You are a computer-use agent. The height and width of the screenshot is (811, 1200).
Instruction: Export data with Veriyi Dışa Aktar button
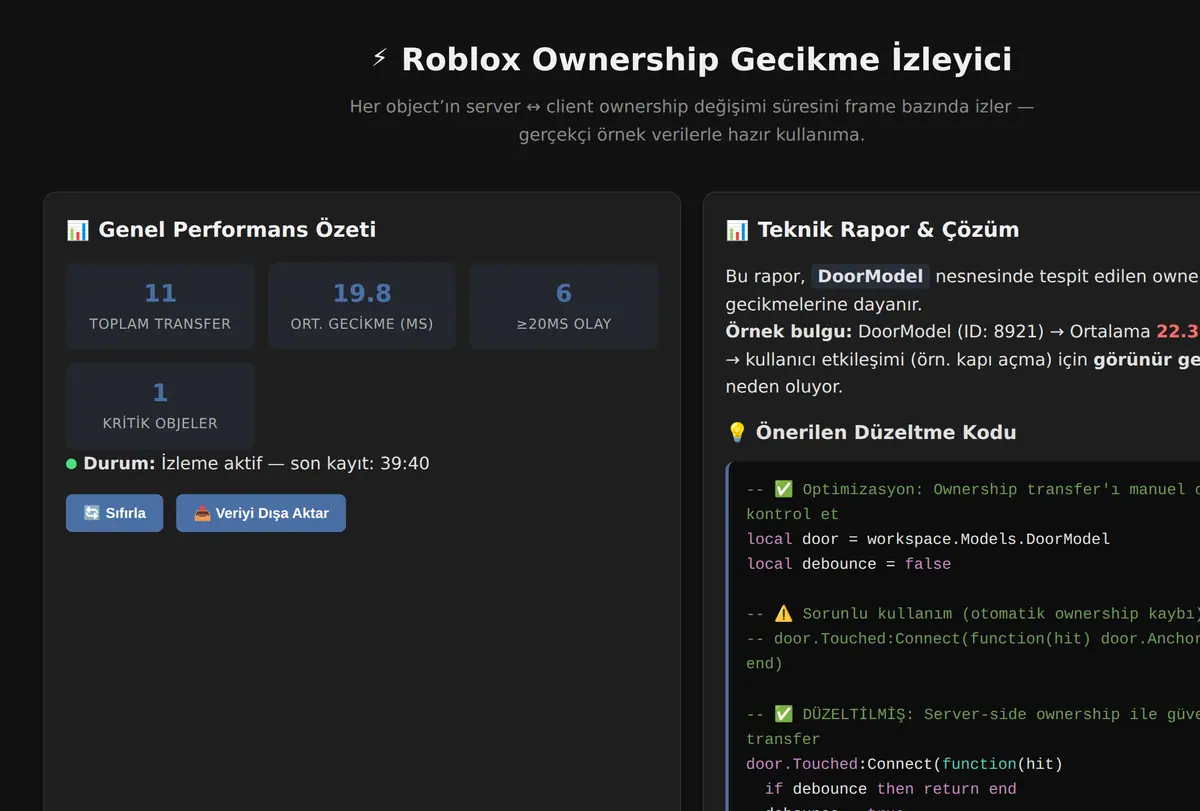[261, 513]
